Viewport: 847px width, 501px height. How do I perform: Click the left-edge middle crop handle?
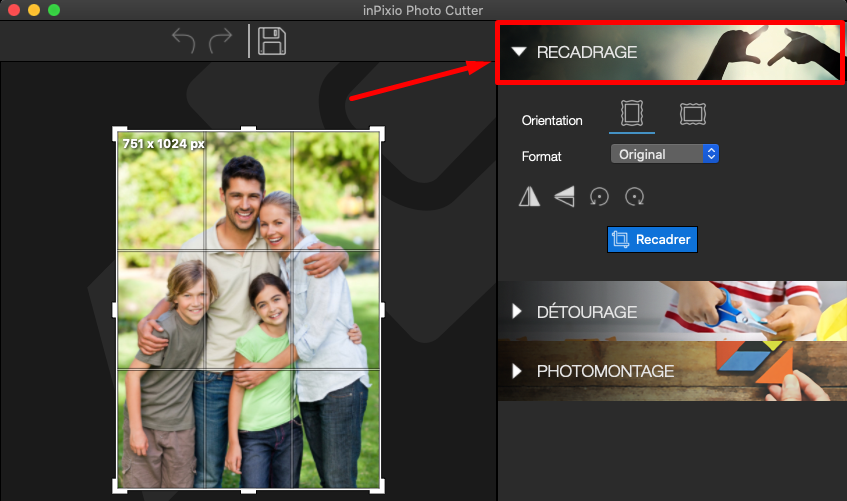pyautogui.click(x=115, y=310)
